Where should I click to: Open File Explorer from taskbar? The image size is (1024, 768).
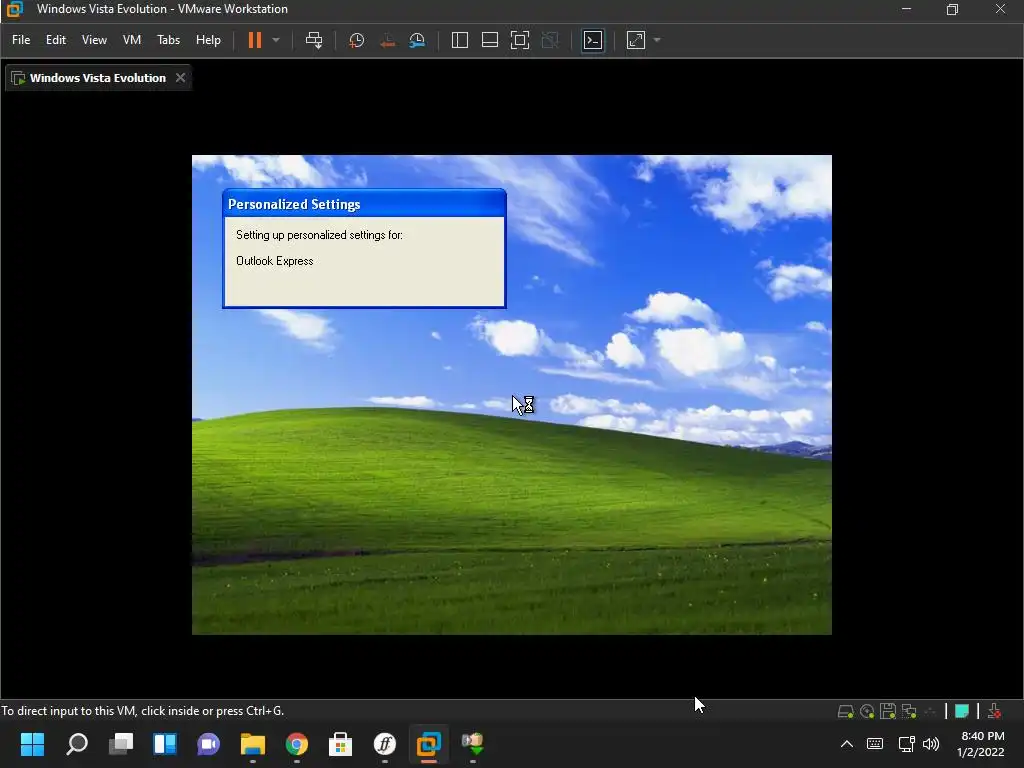(253, 744)
